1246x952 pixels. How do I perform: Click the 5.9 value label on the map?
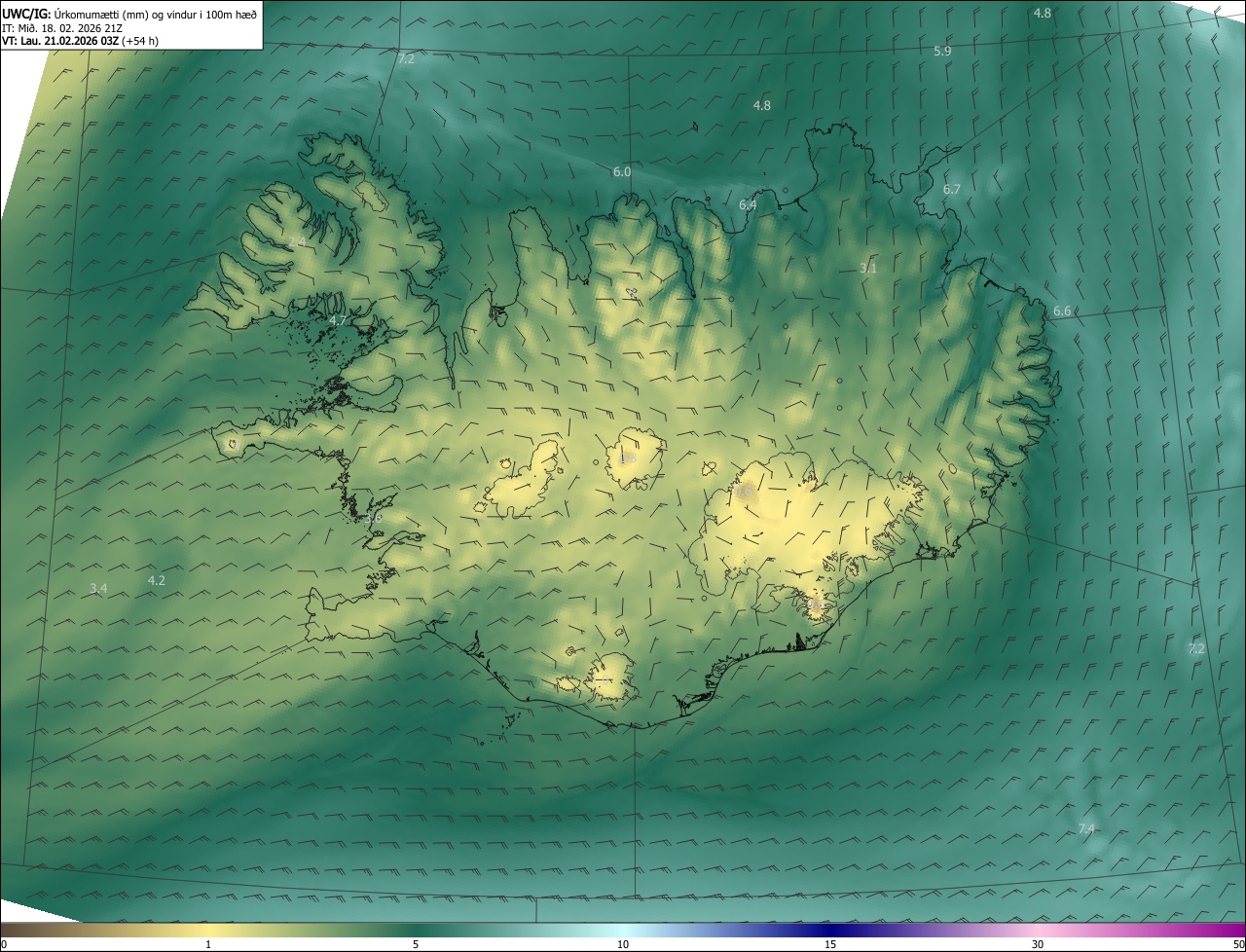click(x=942, y=51)
